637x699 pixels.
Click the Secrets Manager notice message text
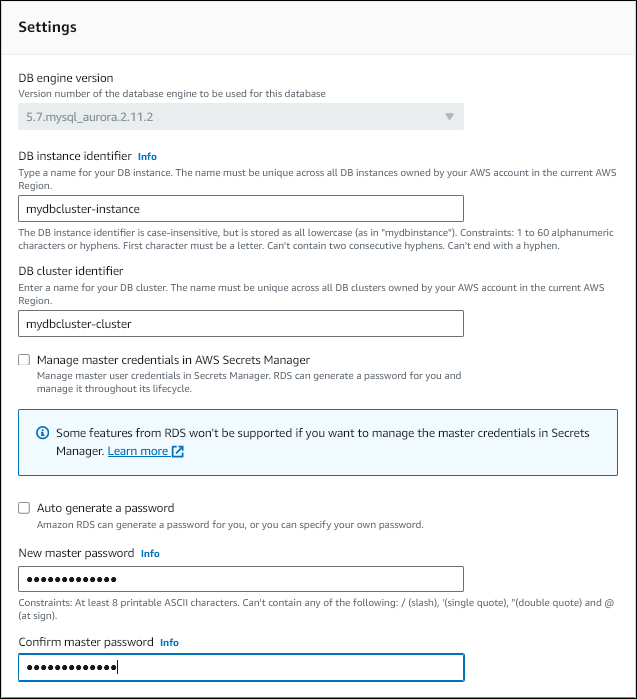[322, 433]
